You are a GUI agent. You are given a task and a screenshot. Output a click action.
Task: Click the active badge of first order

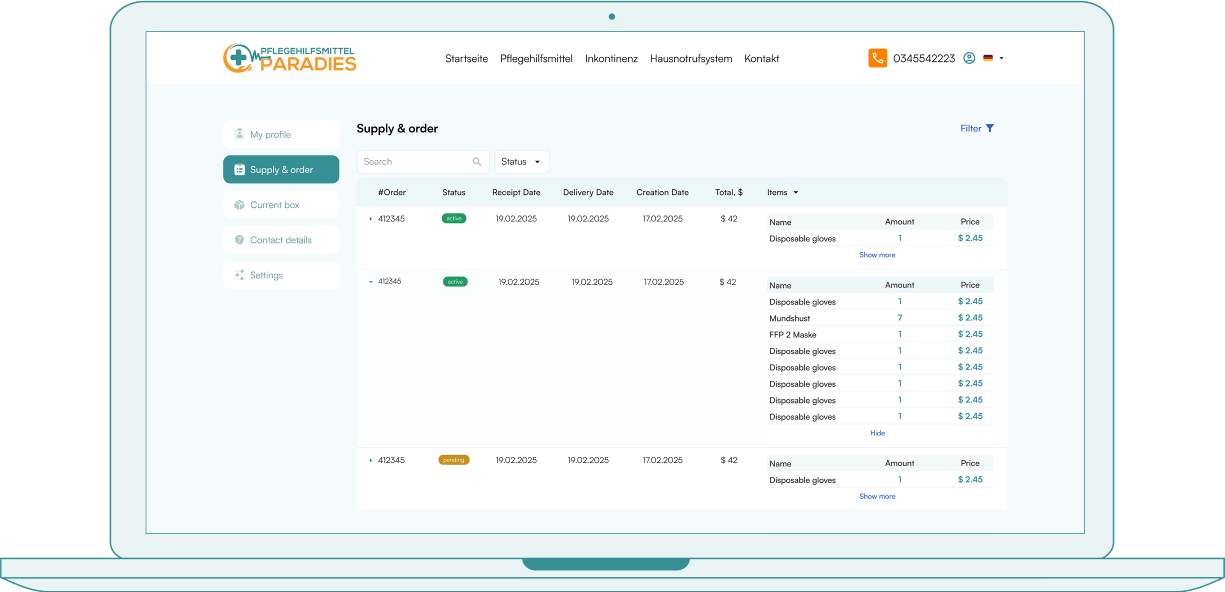[x=454, y=218]
